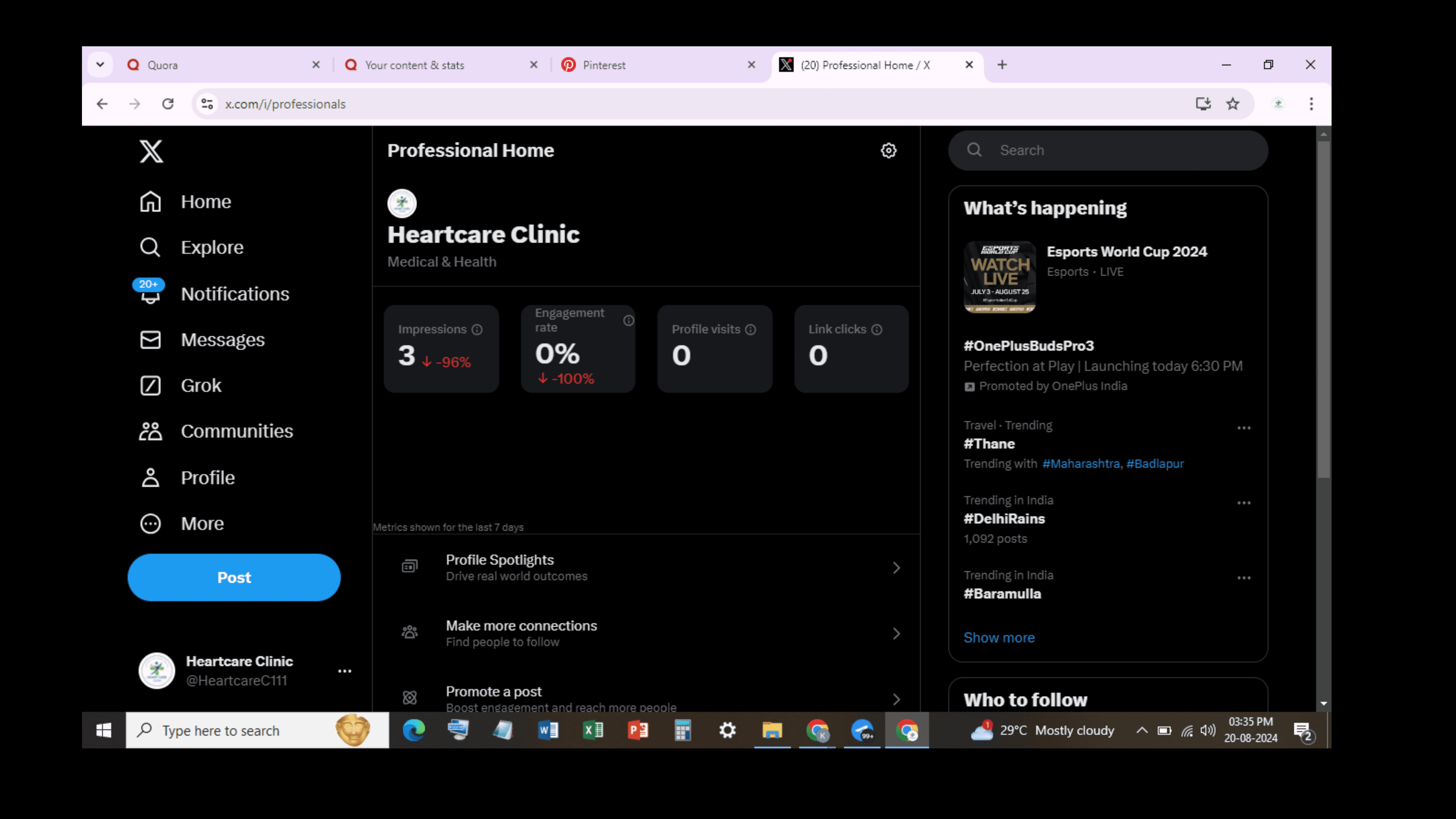1456x819 pixels.
Task: Click Heartcare Clinic profile logo in header
Action: [402, 204]
